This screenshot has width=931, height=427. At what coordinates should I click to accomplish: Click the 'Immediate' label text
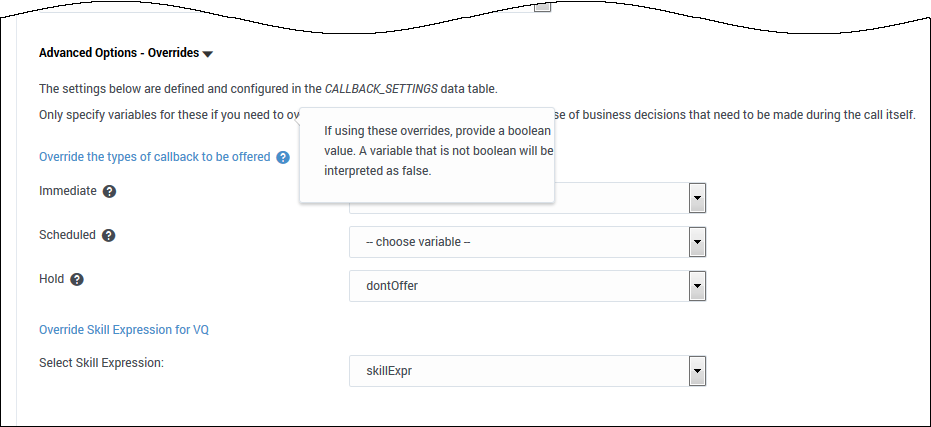click(68, 190)
